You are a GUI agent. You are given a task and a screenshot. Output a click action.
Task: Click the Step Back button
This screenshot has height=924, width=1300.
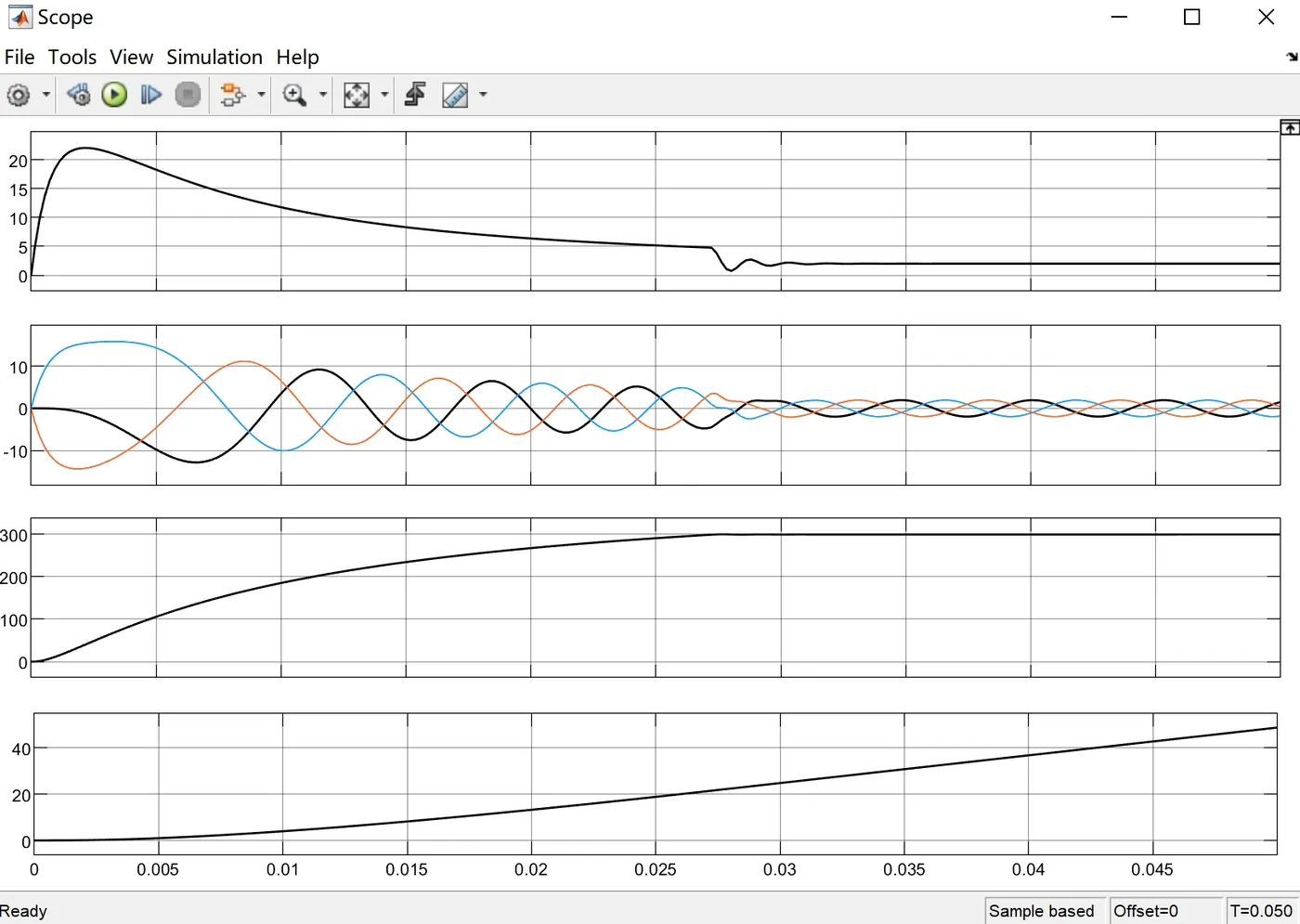pyautogui.click(x=79, y=95)
